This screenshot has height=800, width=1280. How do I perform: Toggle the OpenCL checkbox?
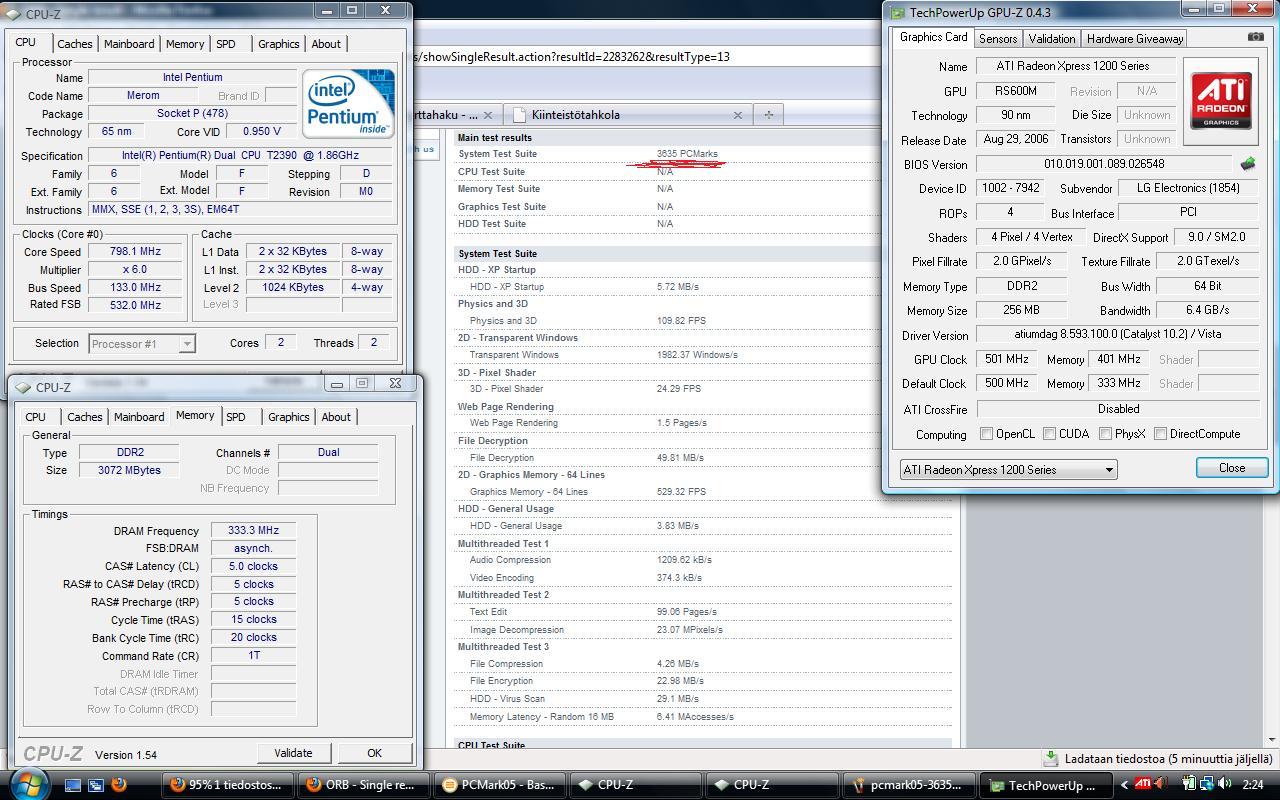[986, 434]
